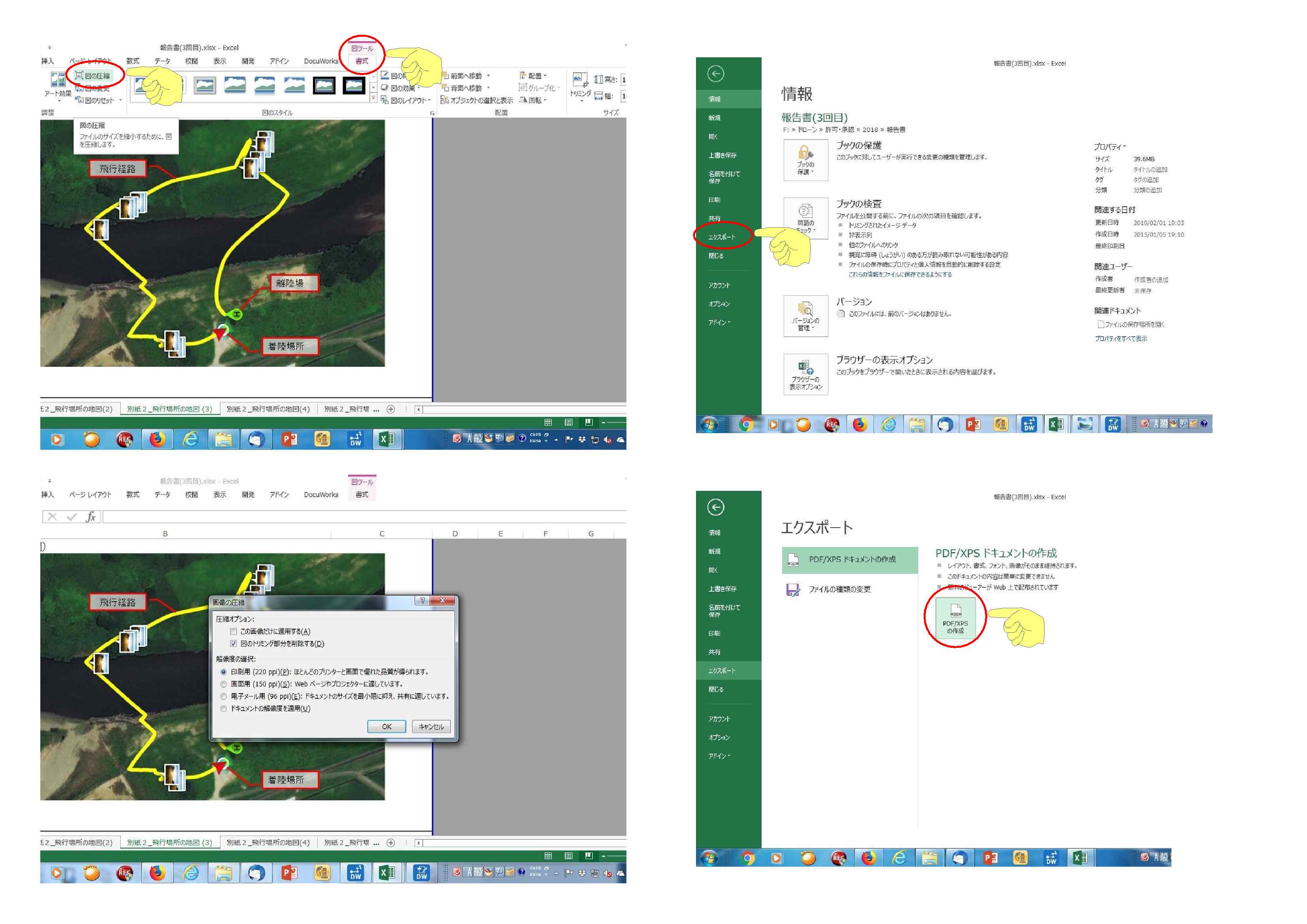Open the 前面へ移動 dropdown arrow
The image size is (1307, 924).
coord(488,76)
